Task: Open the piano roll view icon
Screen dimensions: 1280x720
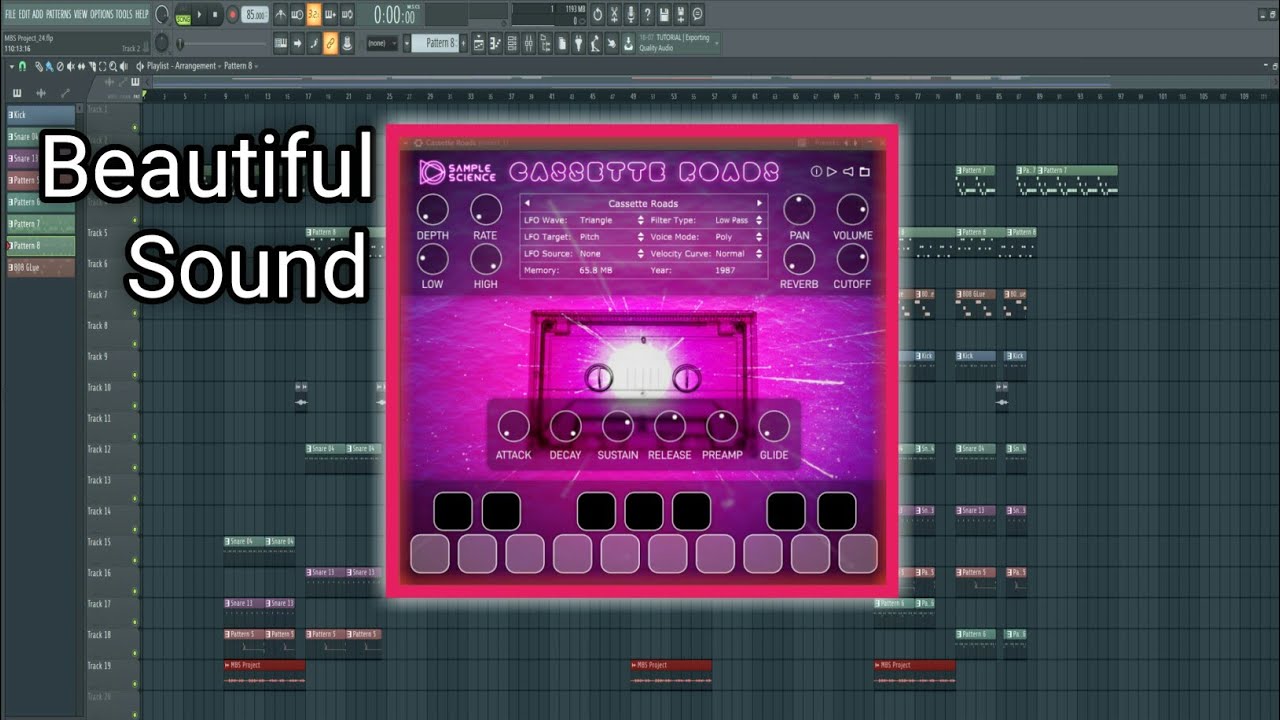Action: click(495, 43)
